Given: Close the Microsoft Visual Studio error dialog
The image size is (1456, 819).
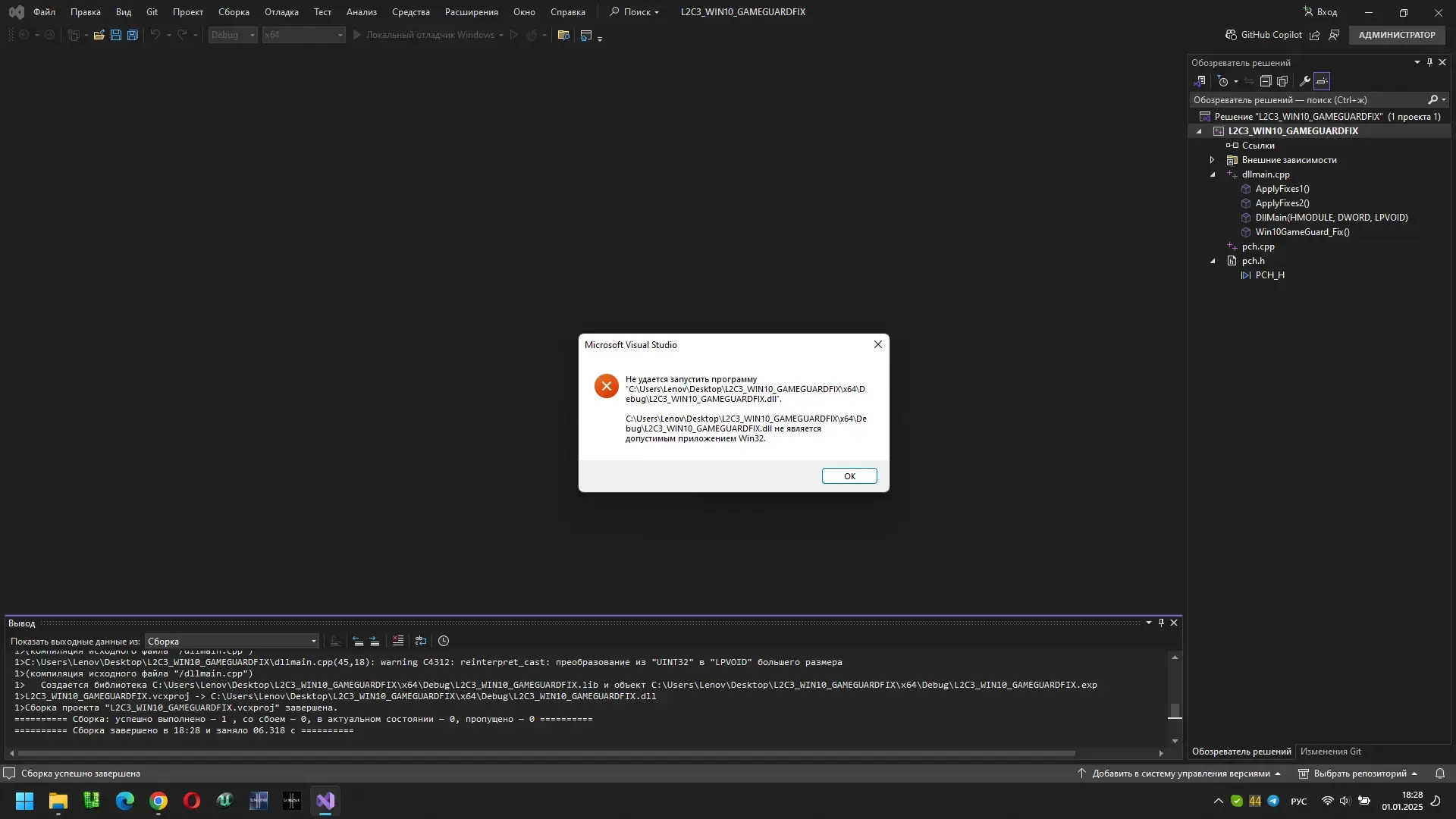Looking at the screenshot, I should pos(878,344).
